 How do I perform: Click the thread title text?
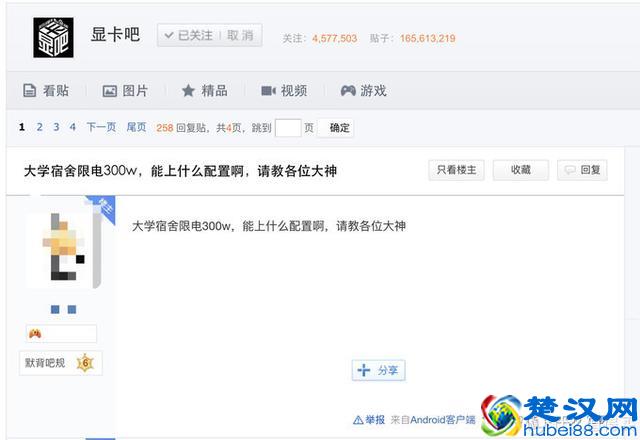[180, 171]
